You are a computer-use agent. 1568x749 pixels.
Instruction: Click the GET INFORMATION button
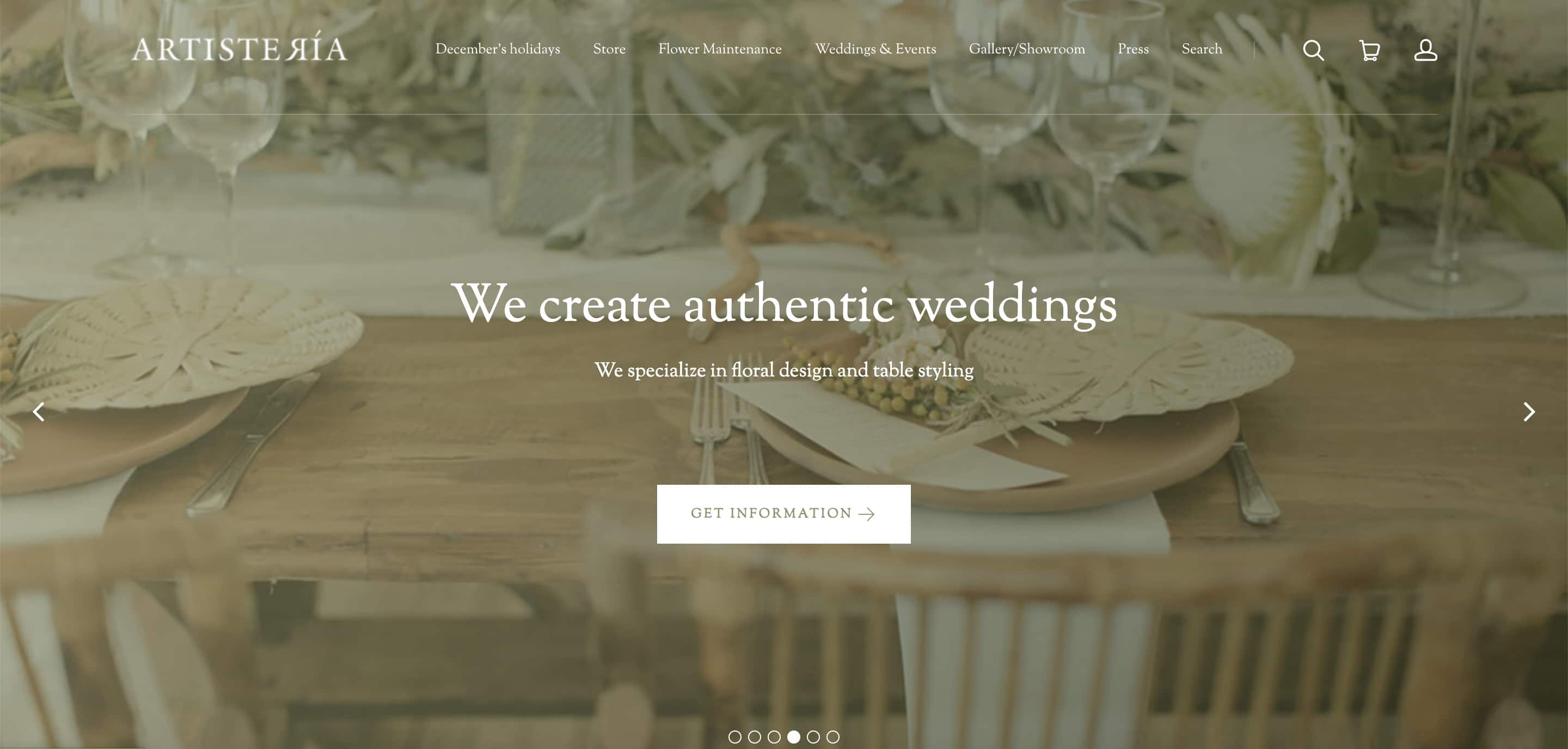(x=783, y=514)
